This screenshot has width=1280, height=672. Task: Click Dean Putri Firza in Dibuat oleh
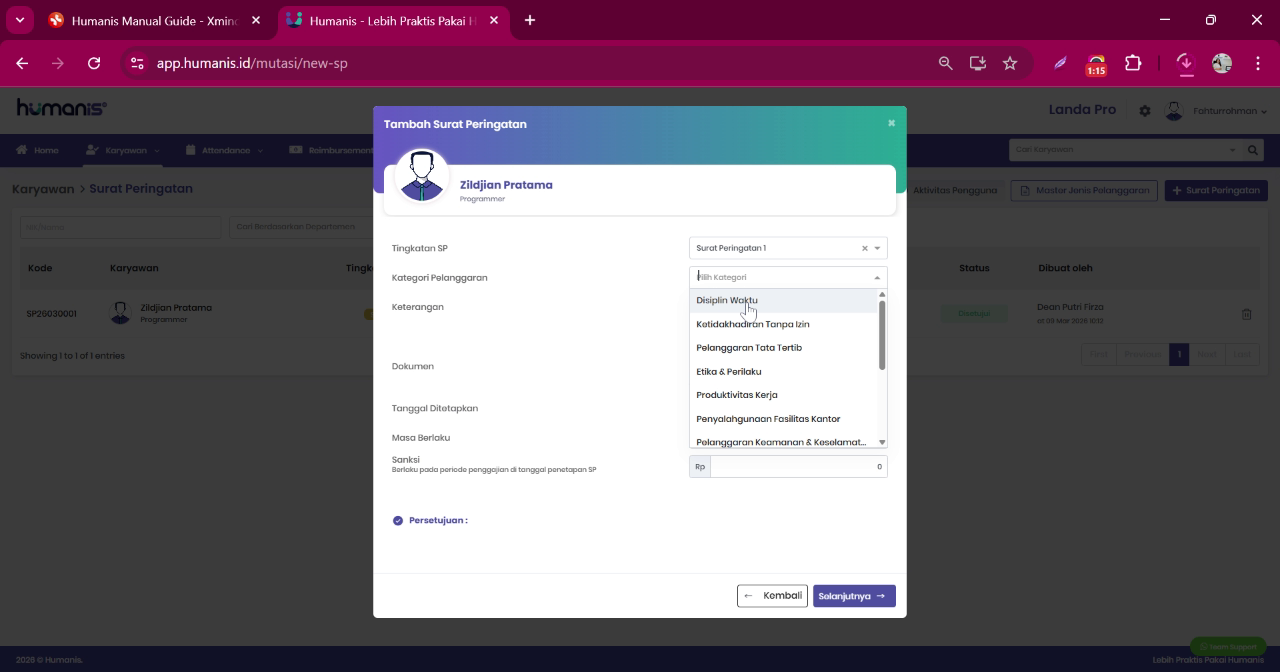tap(1070, 307)
